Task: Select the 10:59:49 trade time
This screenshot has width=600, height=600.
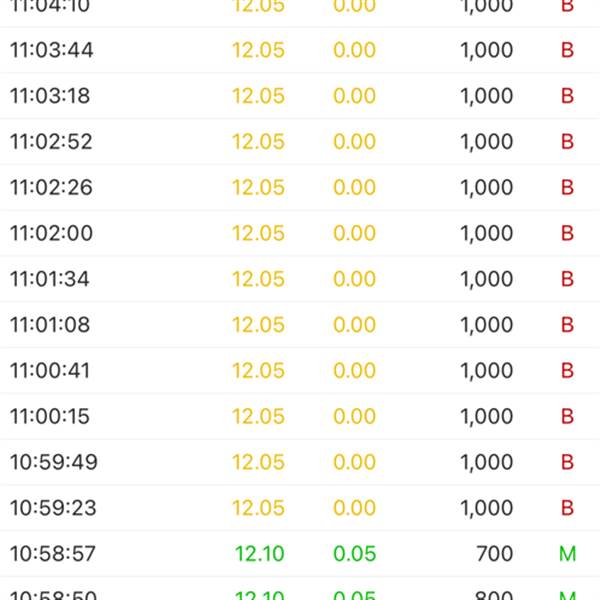Action: tap(54, 462)
